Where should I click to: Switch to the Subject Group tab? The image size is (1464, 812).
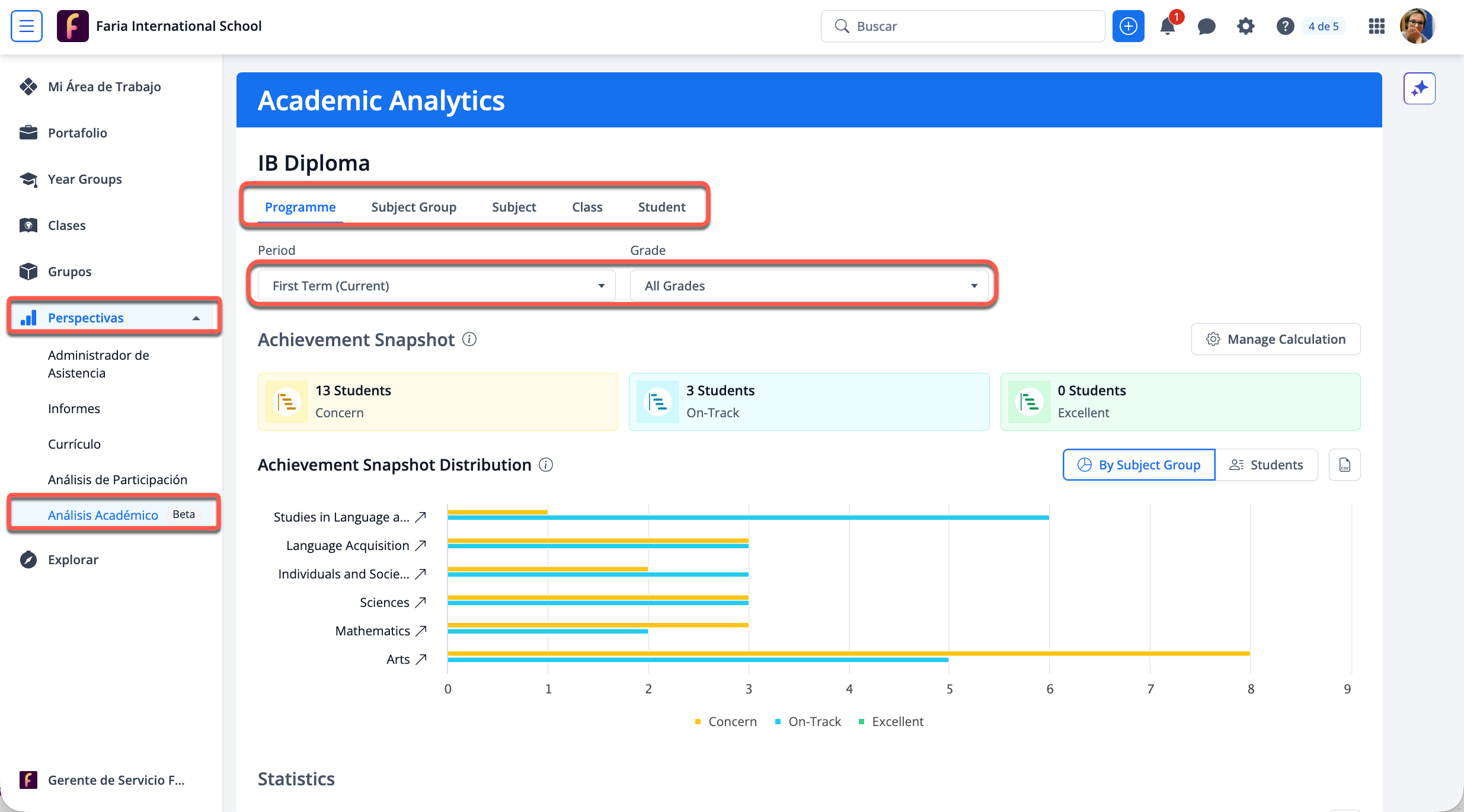(x=414, y=207)
